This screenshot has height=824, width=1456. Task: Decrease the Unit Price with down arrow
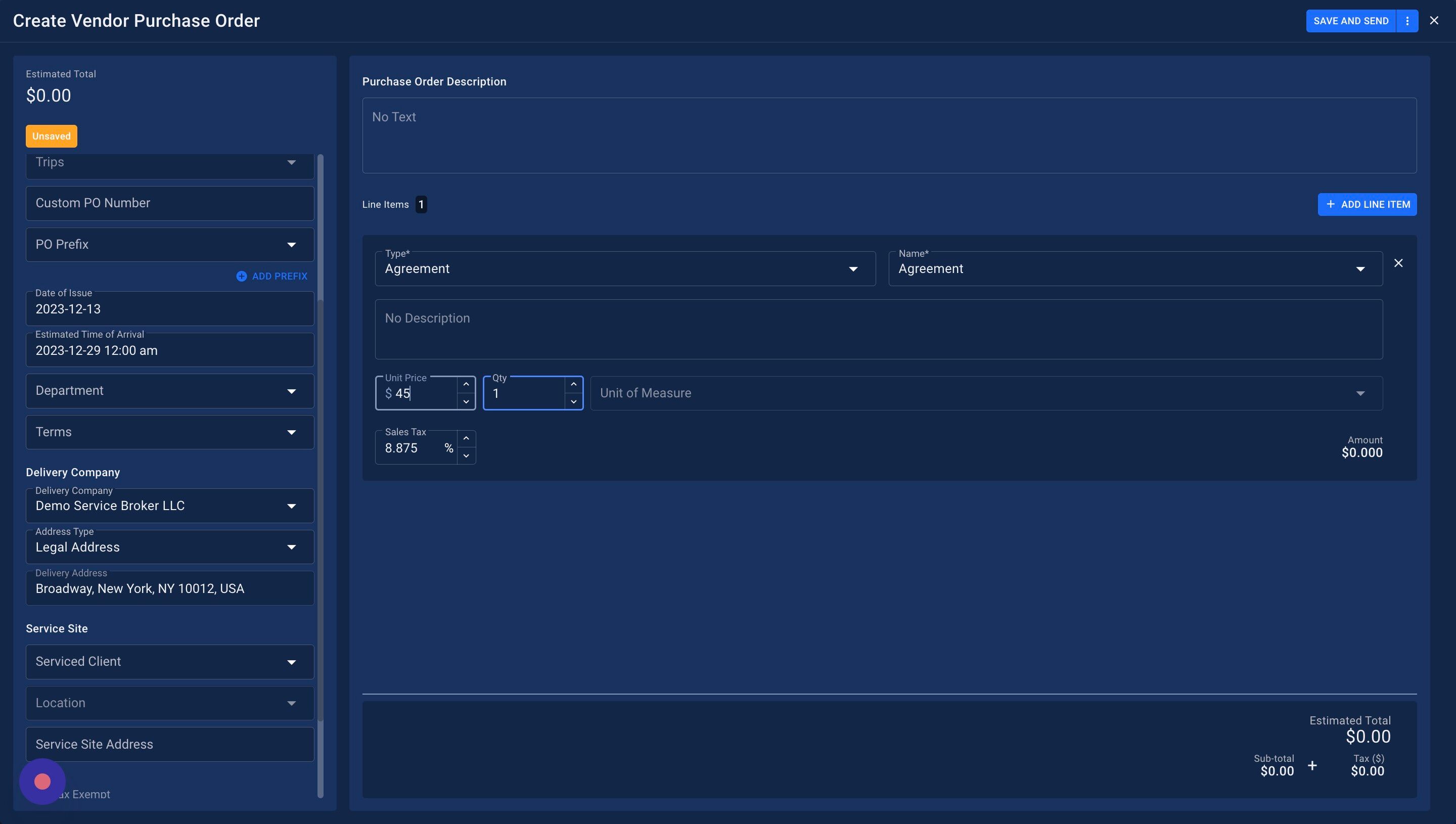coord(466,402)
